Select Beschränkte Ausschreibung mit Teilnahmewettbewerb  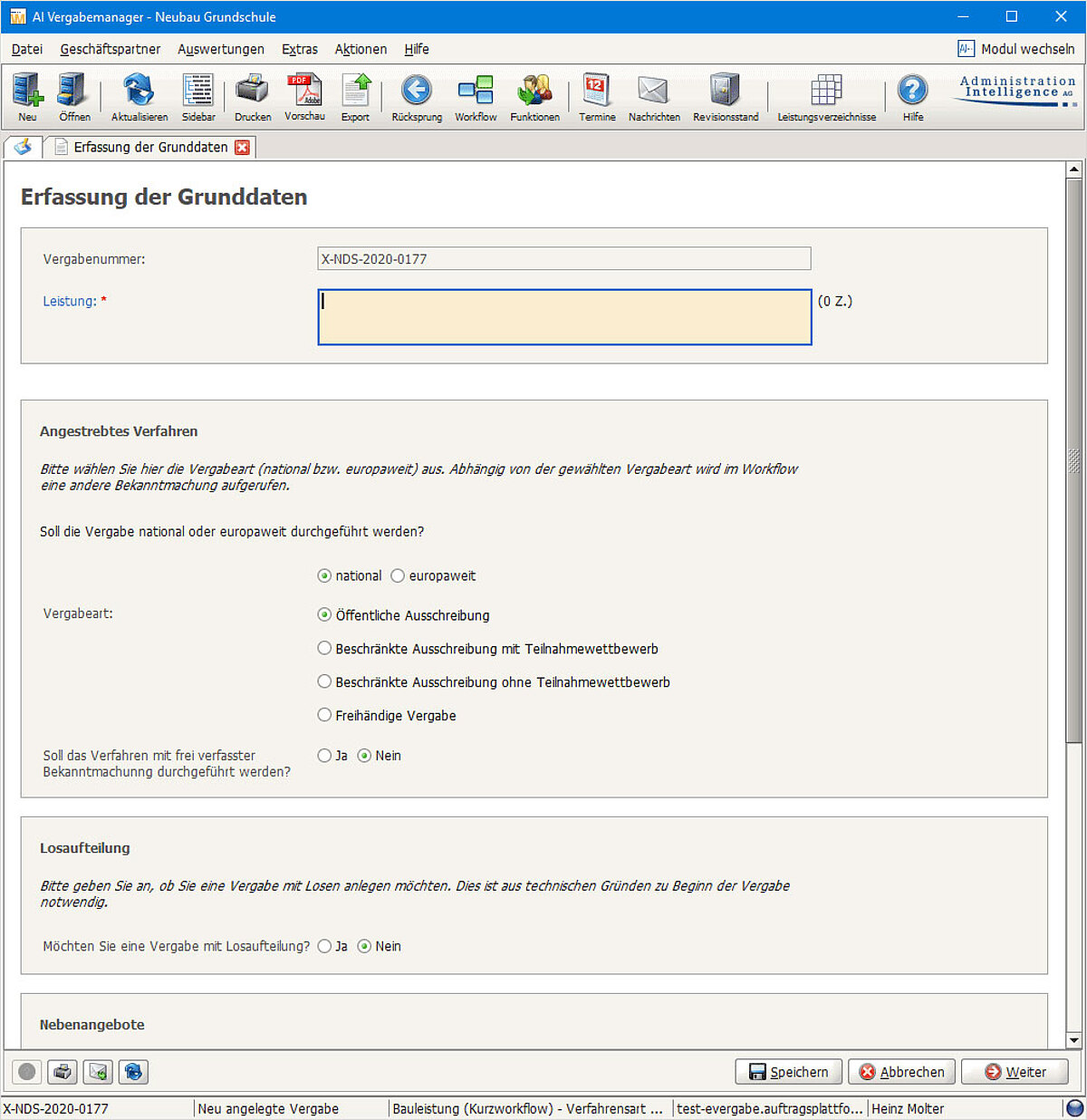tap(324, 649)
